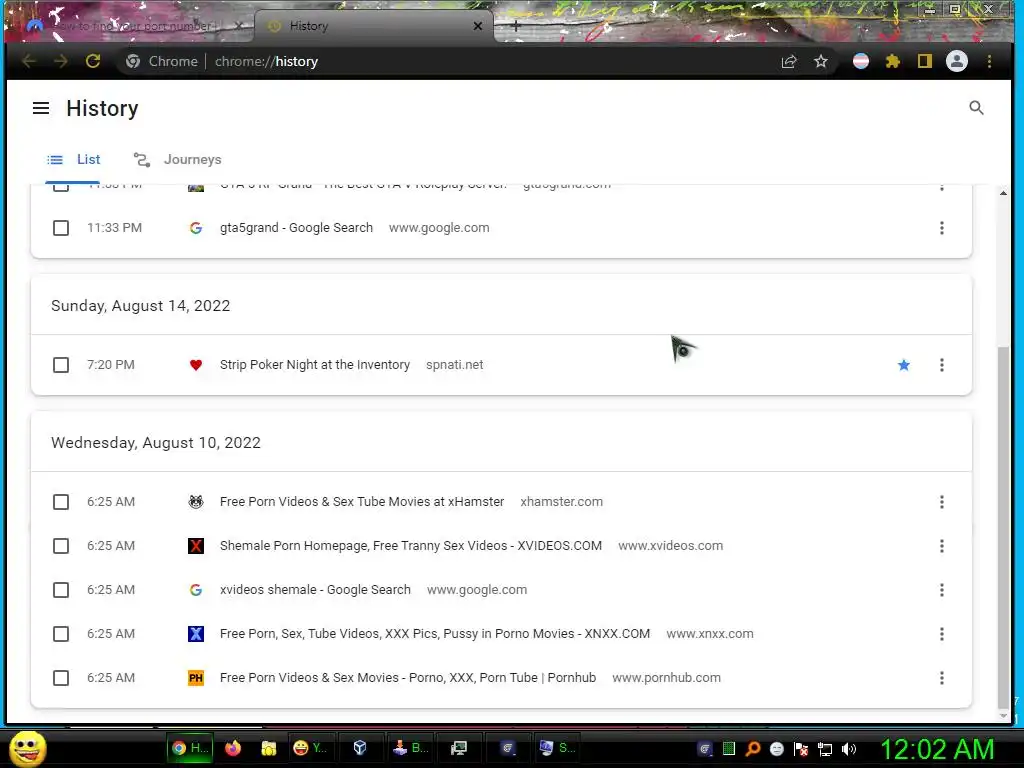
Task: Open actions menu for www.pornhub.com row
Action: pyautogui.click(x=942, y=678)
